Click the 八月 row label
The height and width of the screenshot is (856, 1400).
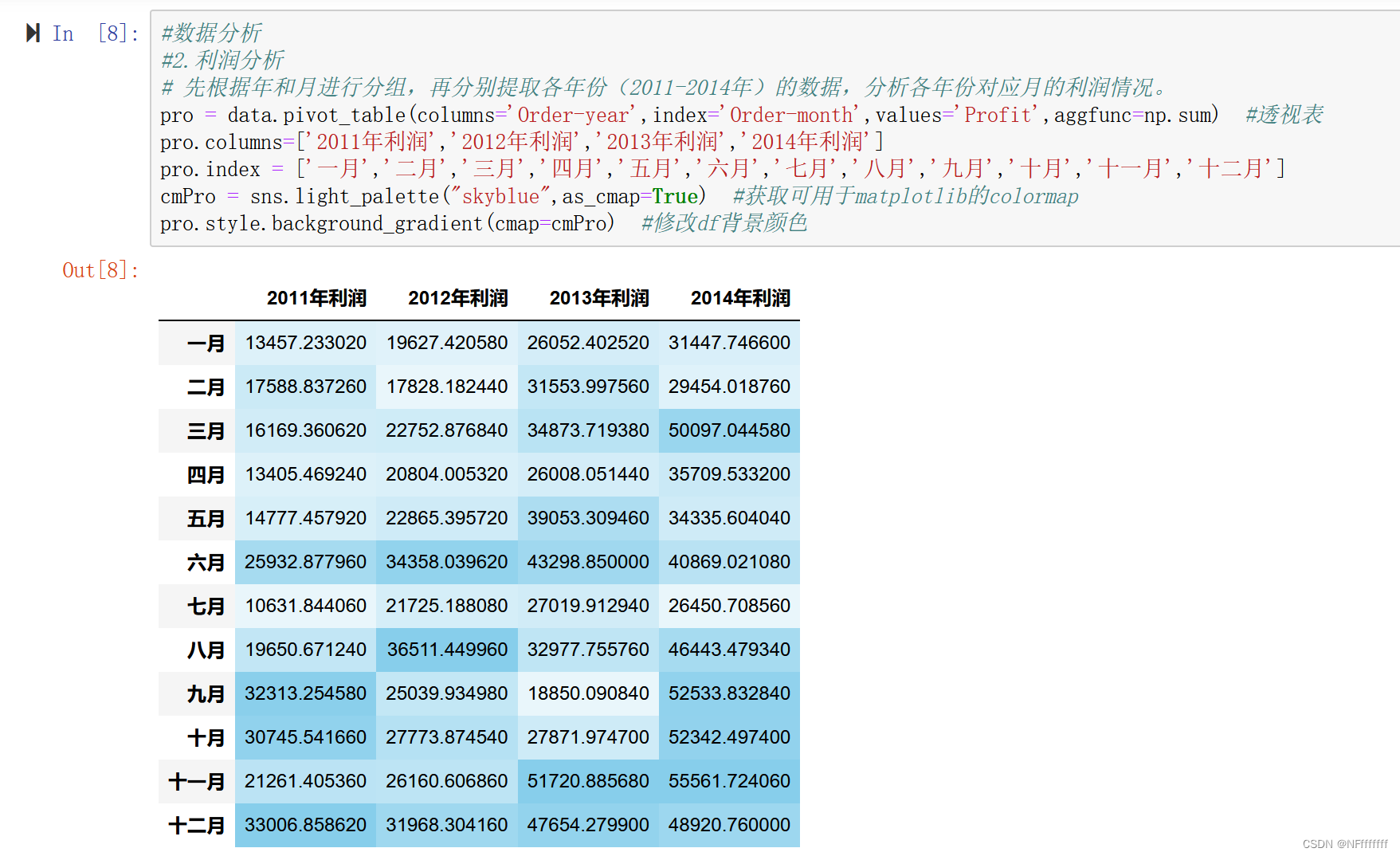pyautogui.click(x=206, y=650)
